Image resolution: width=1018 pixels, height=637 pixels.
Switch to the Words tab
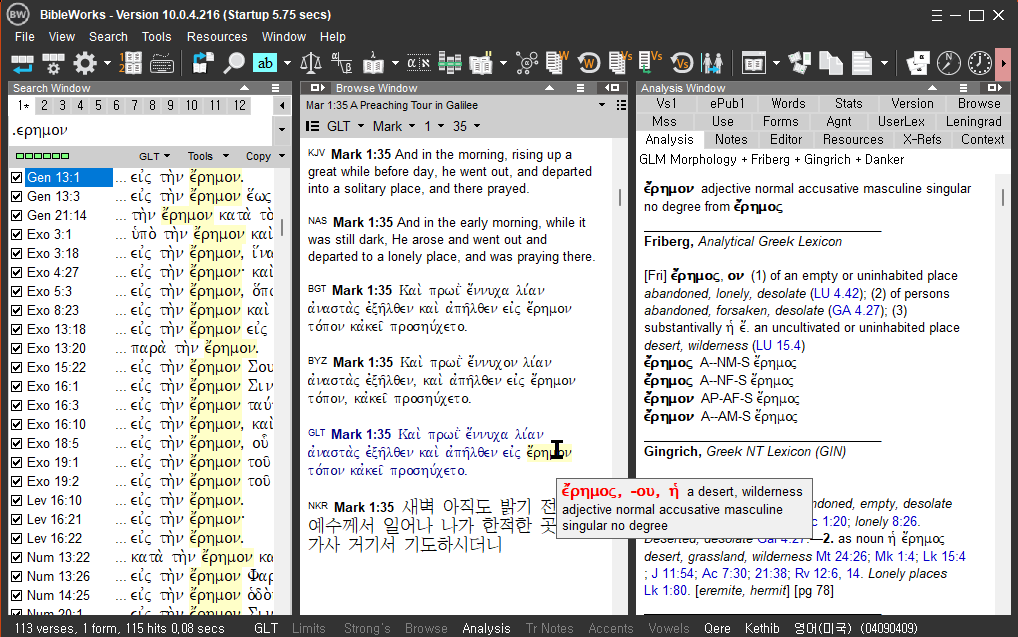(788, 103)
